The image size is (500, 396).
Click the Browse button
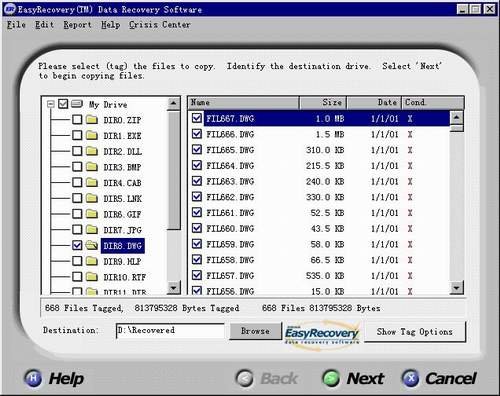[255, 331]
